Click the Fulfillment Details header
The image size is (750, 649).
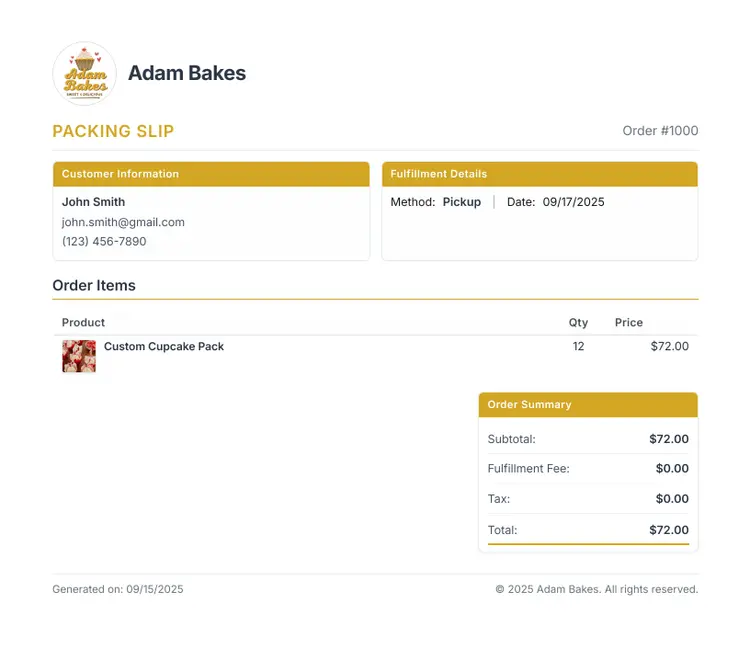coord(439,174)
